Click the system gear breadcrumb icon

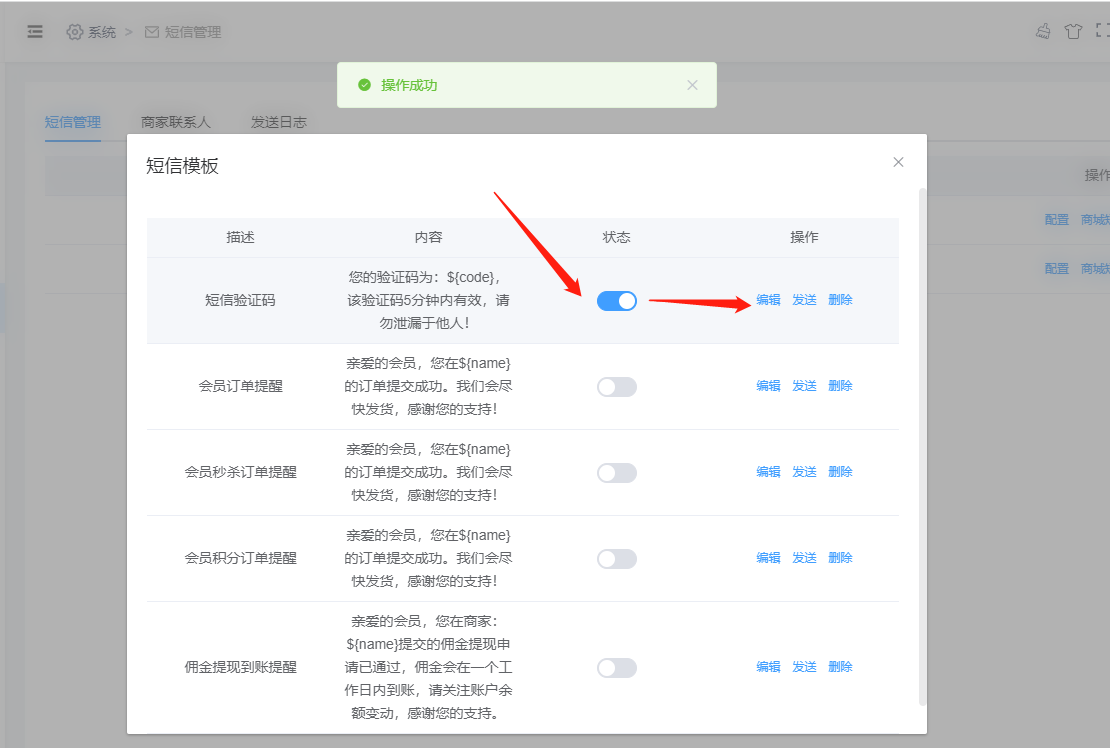click(x=74, y=32)
